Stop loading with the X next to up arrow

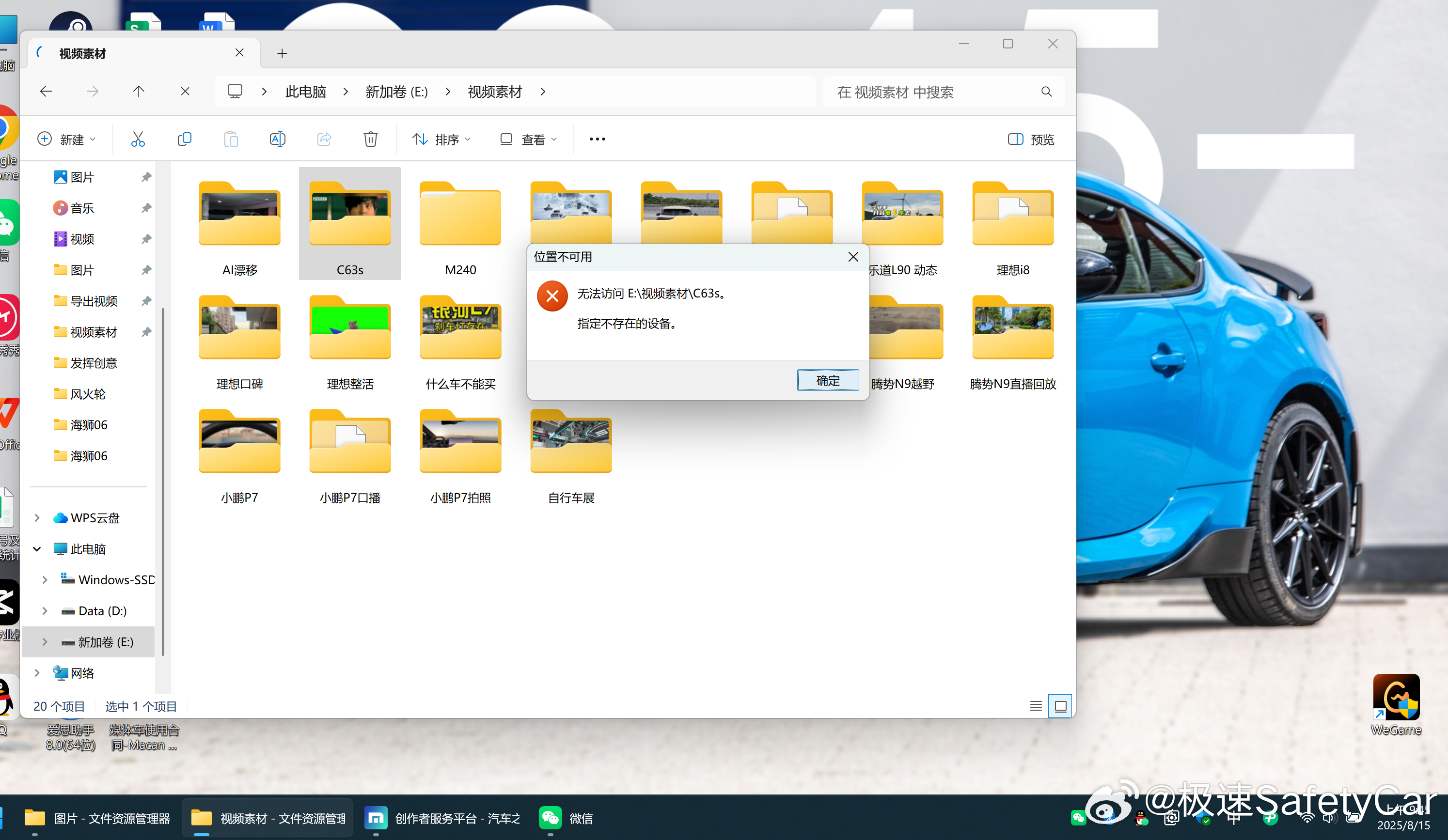pyautogui.click(x=185, y=92)
